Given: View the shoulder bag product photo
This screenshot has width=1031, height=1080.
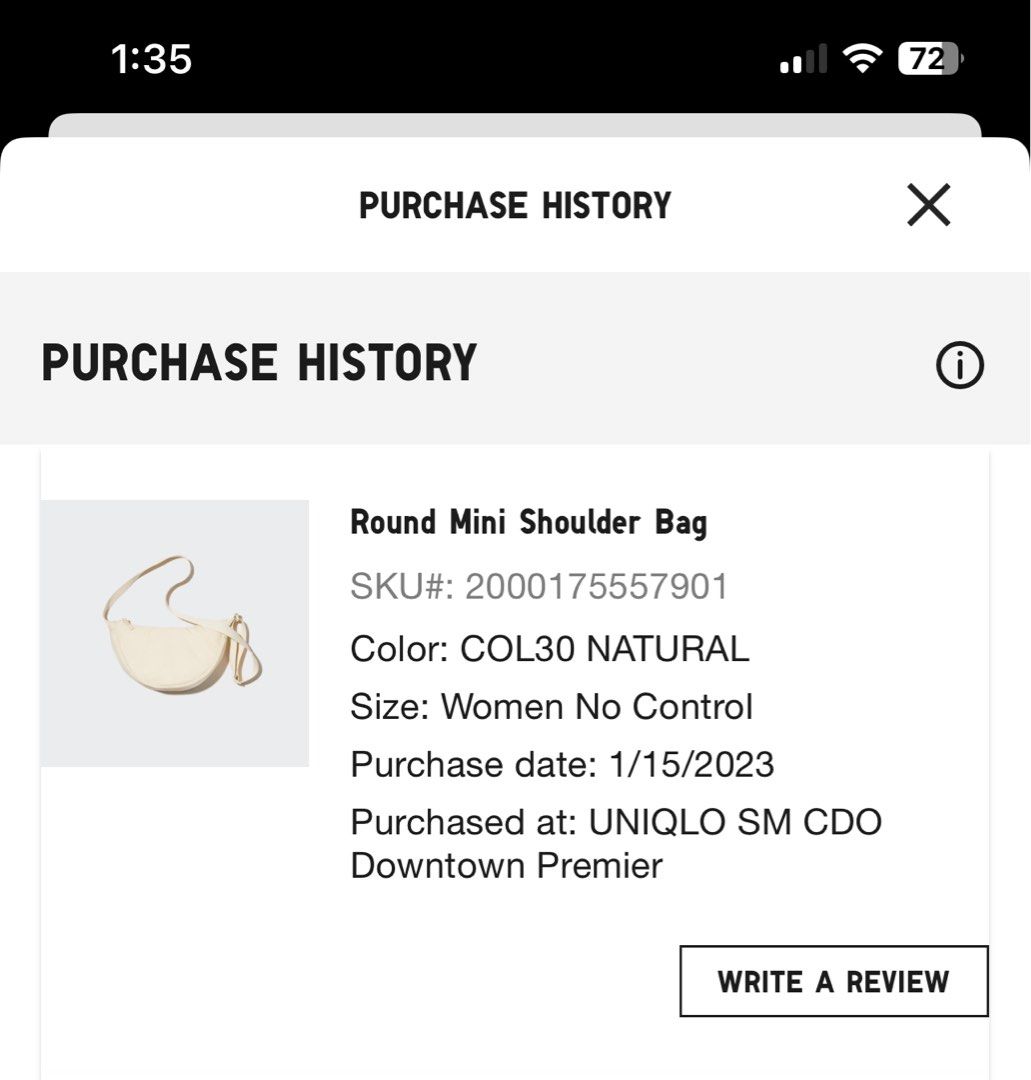Looking at the screenshot, I should point(175,632).
